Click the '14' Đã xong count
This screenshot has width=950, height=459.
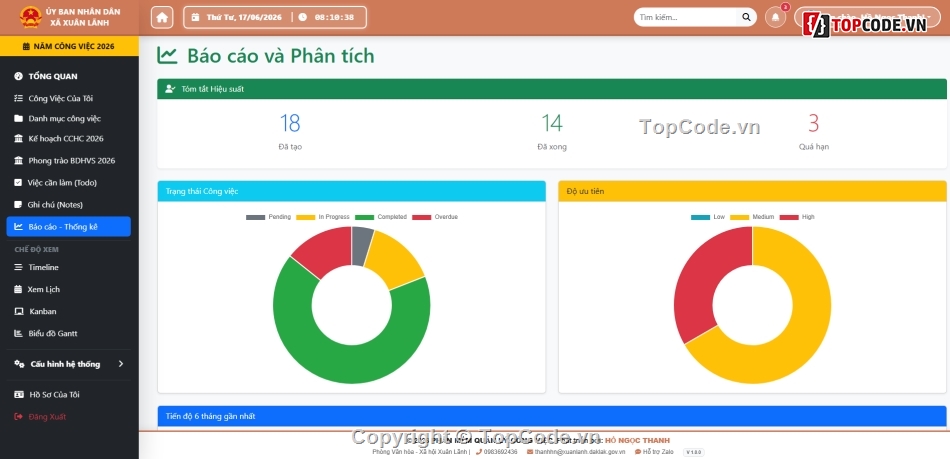click(x=552, y=123)
